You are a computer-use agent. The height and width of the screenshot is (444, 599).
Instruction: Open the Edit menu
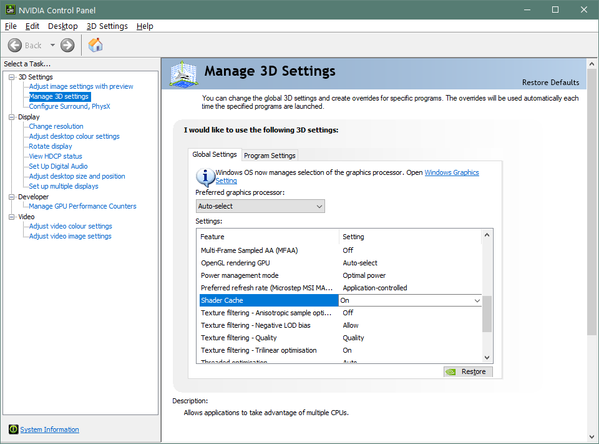tap(32, 26)
